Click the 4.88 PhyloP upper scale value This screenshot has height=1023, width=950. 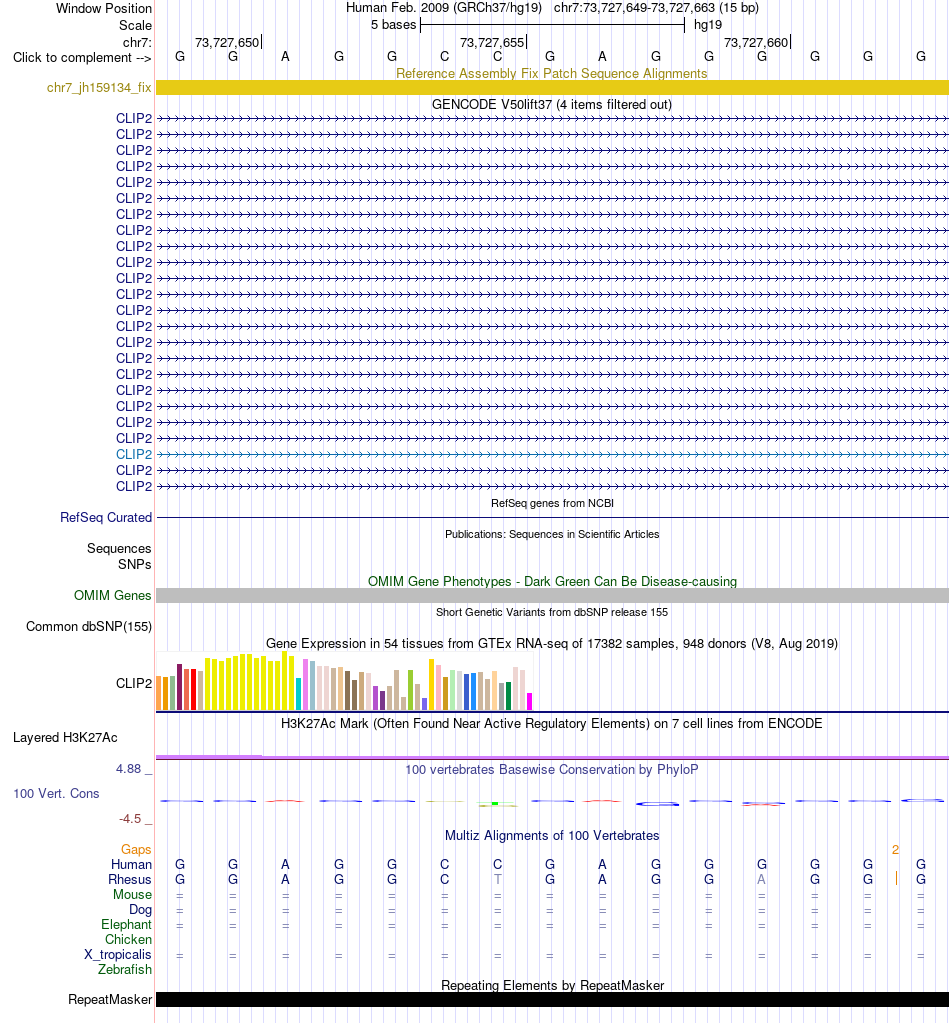[x=129, y=769]
